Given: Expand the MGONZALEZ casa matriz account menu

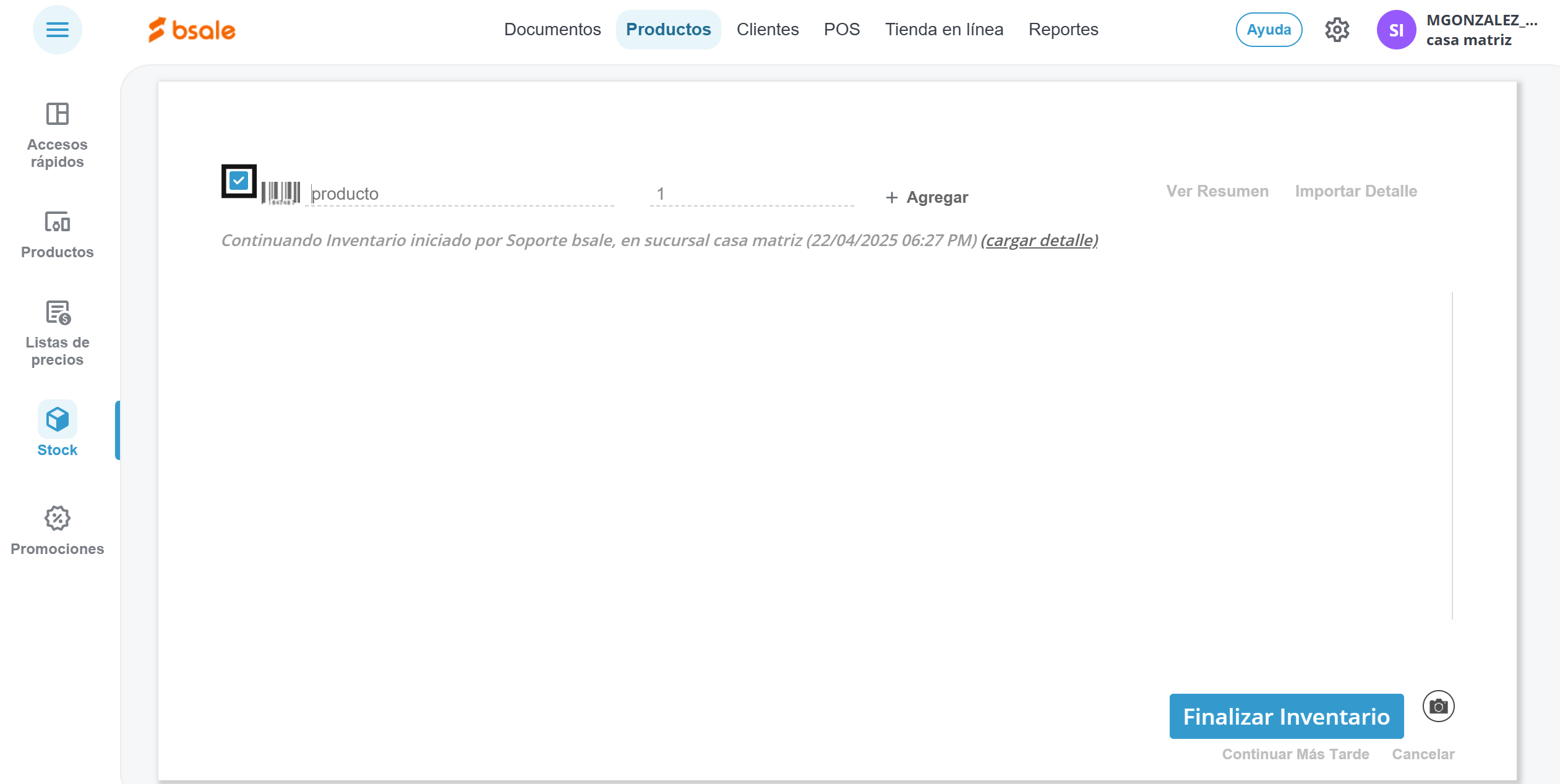Looking at the screenshot, I should click(x=1481, y=30).
